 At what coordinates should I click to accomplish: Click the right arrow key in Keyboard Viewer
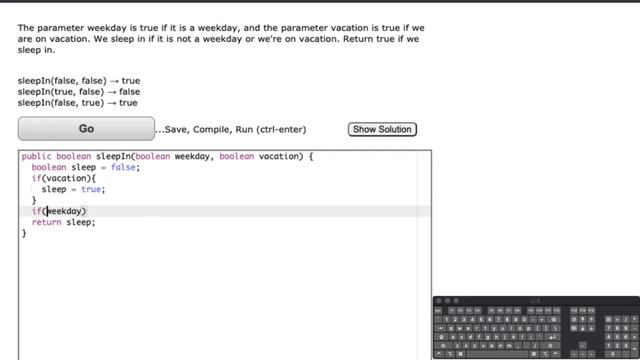click(591, 354)
